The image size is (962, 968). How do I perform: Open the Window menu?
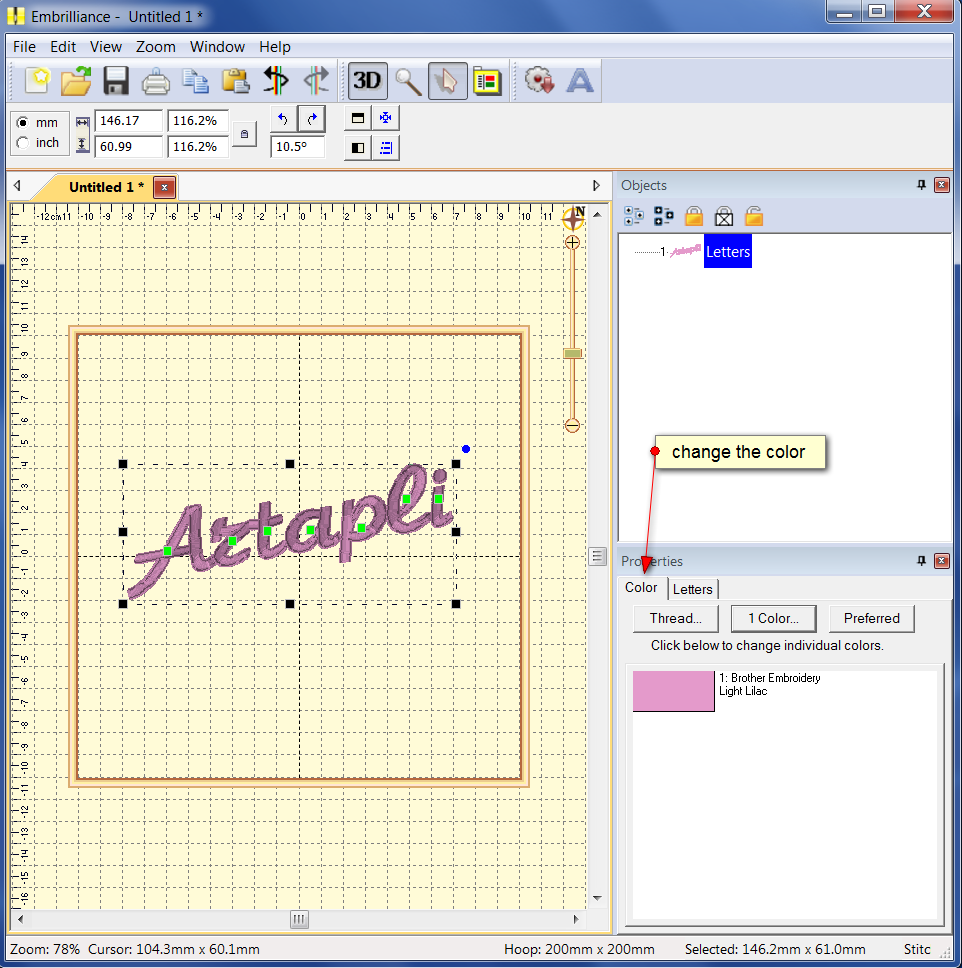coord(217,47)
